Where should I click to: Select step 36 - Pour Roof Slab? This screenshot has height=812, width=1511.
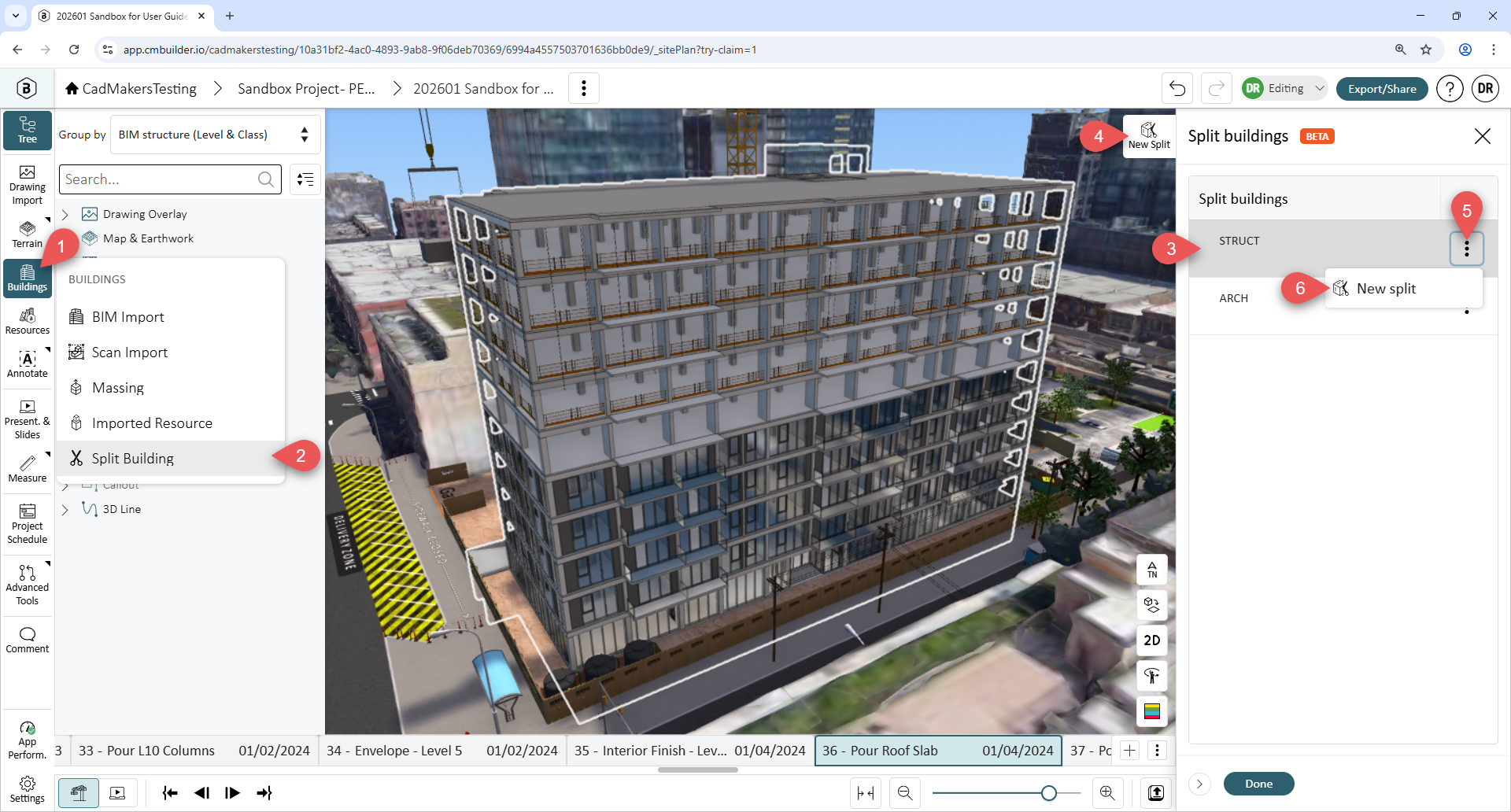coord(938,751)
